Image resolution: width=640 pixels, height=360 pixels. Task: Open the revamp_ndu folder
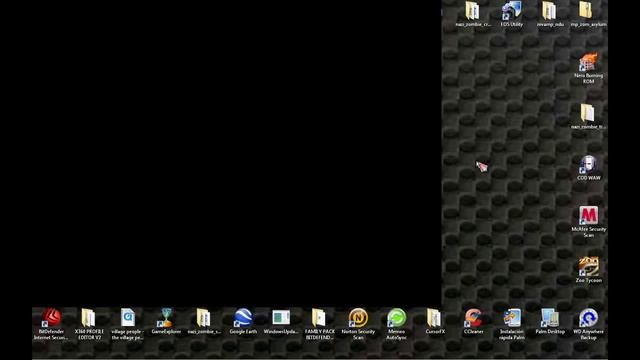click(550, 14)
